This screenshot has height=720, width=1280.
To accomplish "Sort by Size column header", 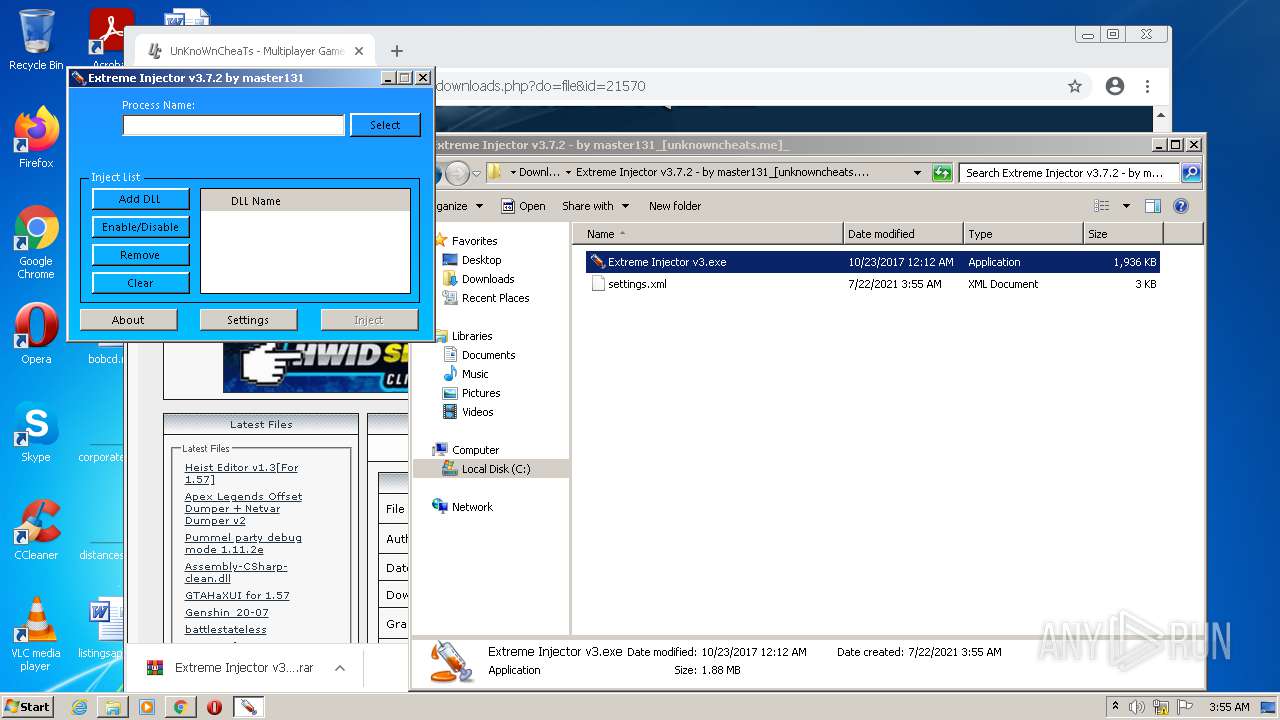I will pyautogui.click(x=1123, y=234).
